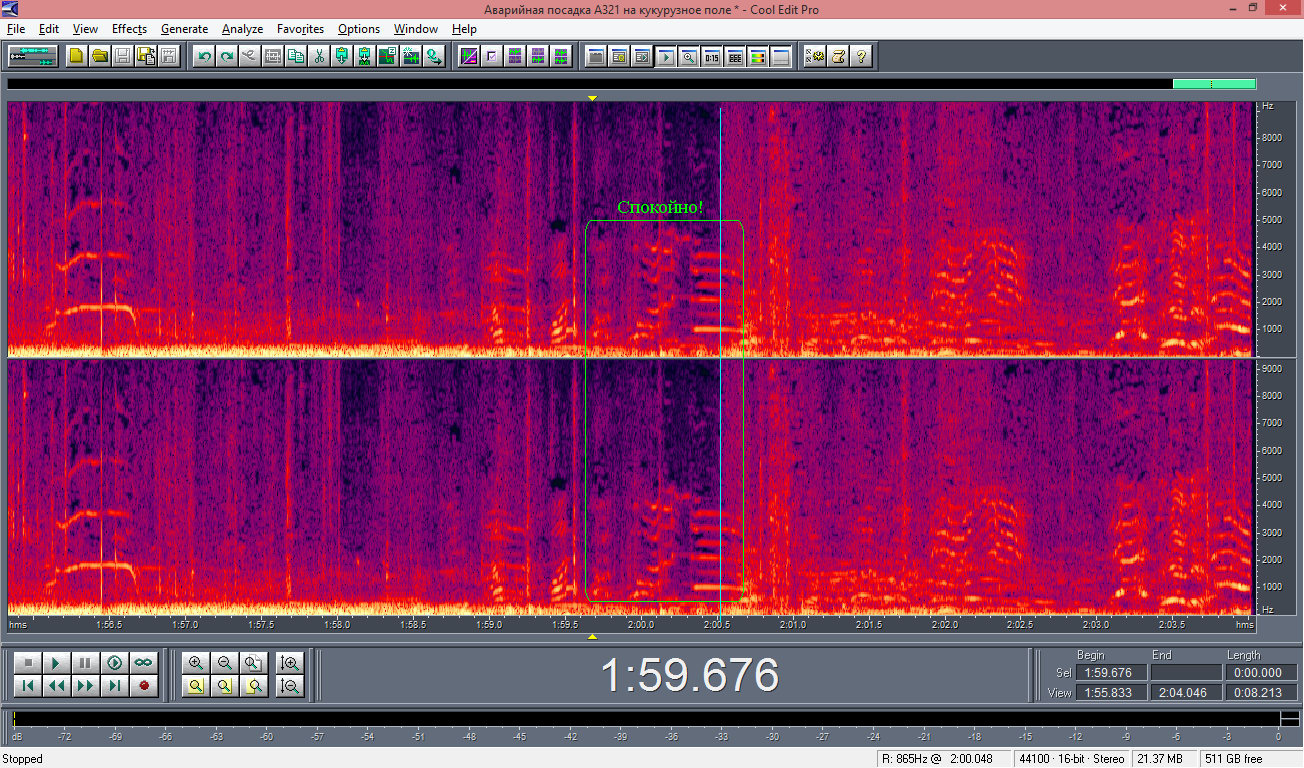Zoom in horizontally with the plus magnifier
The width and height of the screenshot is (1304, 768).
point(196,662)
